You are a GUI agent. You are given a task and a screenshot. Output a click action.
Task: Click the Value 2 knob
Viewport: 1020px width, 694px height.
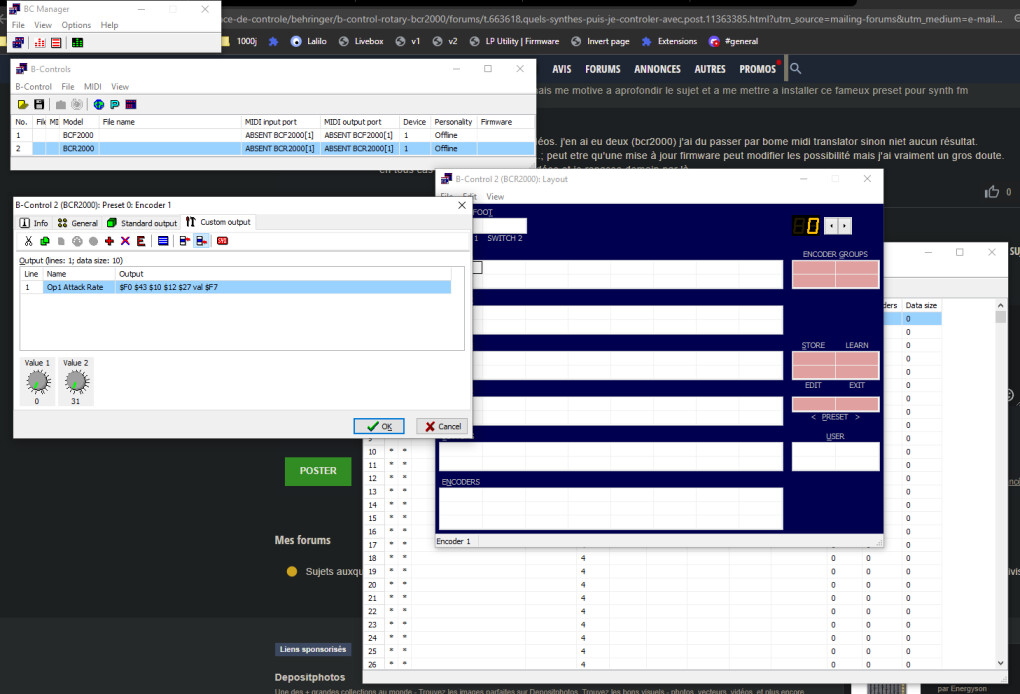[x=76, y=382]
